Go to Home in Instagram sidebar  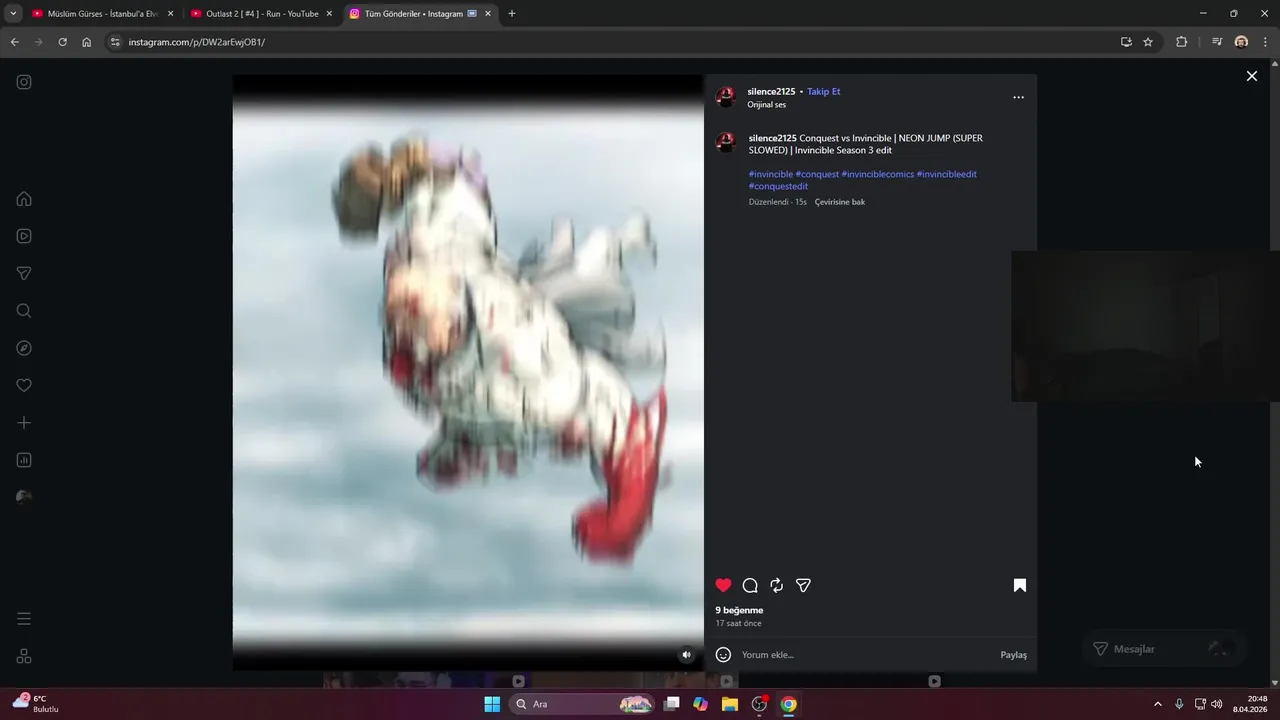24,199
